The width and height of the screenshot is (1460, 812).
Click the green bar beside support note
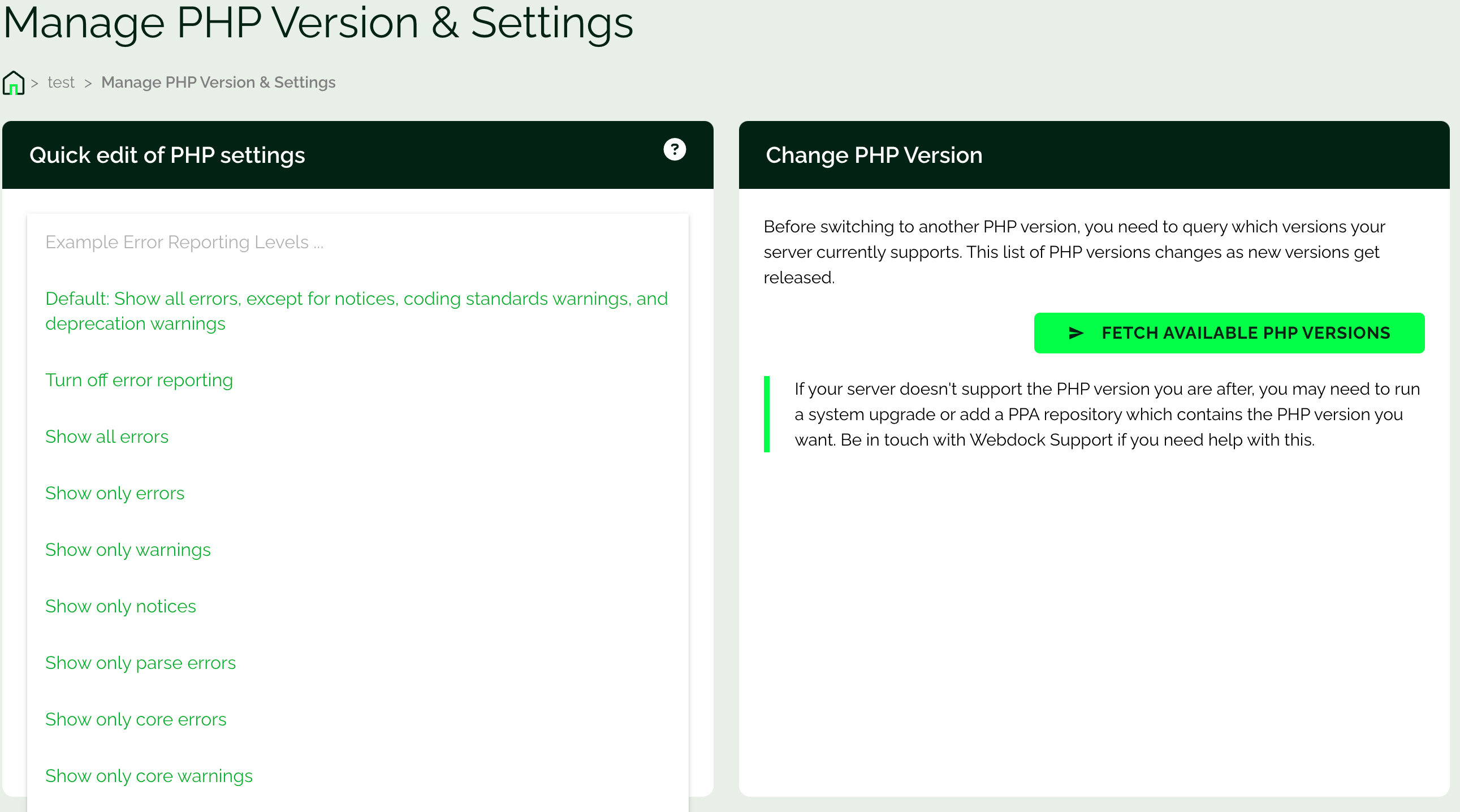click(x=766, y=414)
